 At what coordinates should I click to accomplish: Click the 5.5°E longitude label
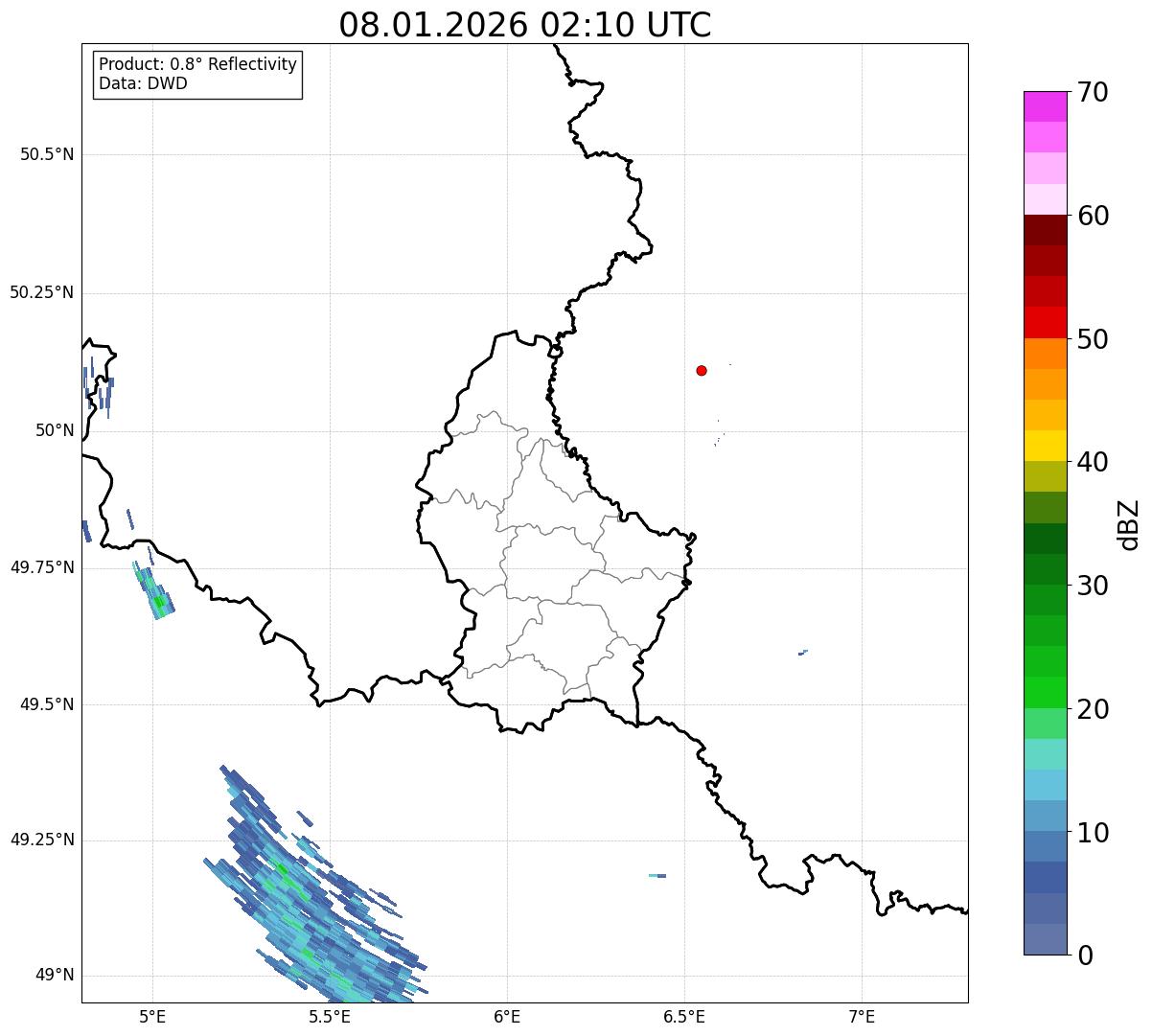(330, 1016)
